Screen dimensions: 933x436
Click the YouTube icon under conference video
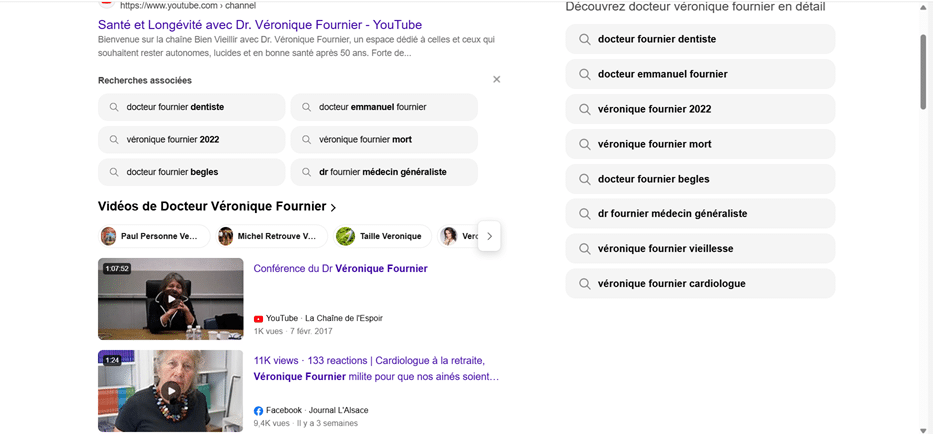tap(259, 318)
